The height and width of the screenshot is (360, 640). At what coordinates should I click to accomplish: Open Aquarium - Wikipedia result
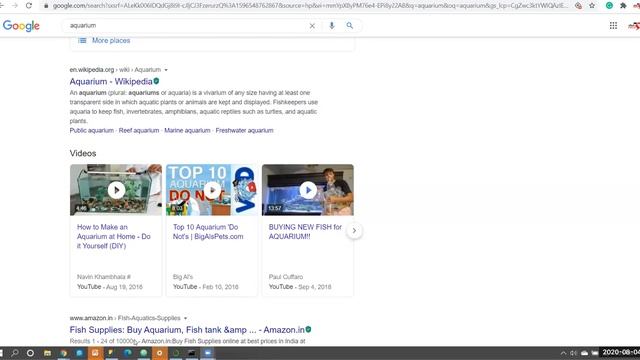[x=111, y=82]
